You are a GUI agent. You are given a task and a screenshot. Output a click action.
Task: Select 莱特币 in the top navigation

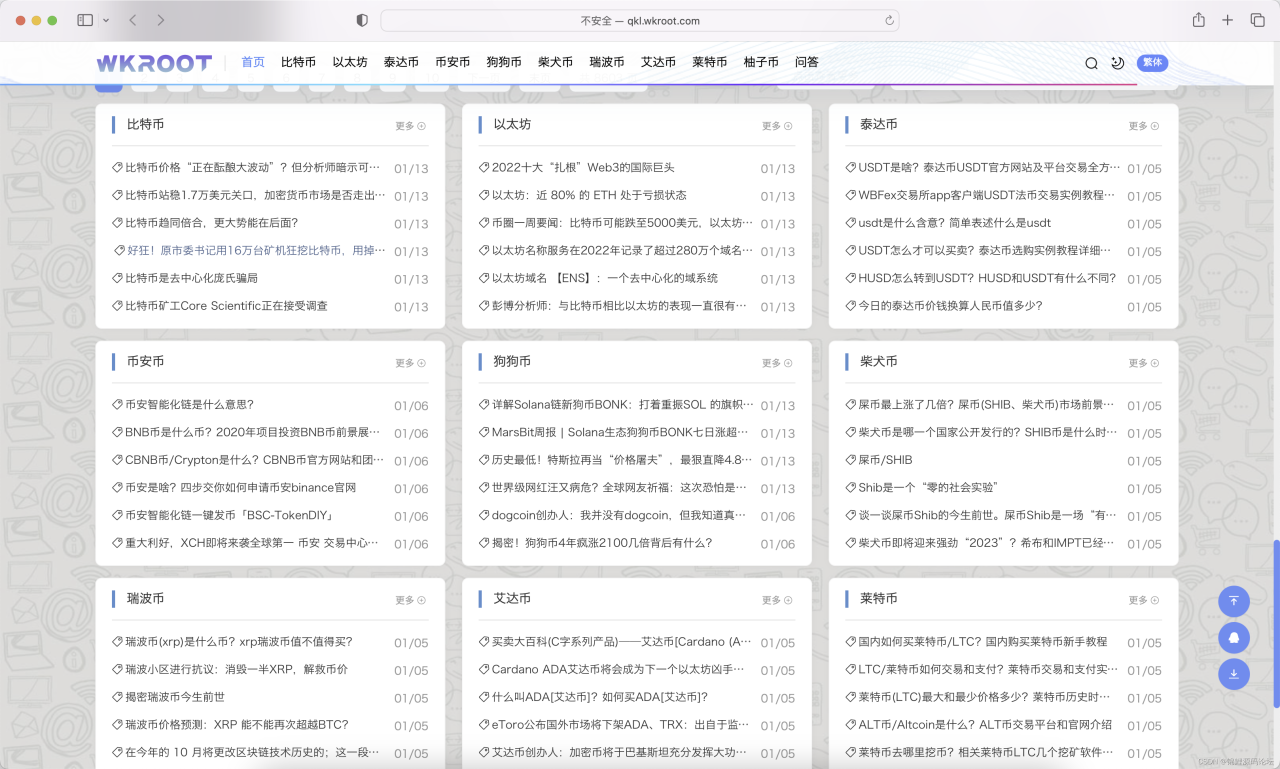tap(709, 62)
